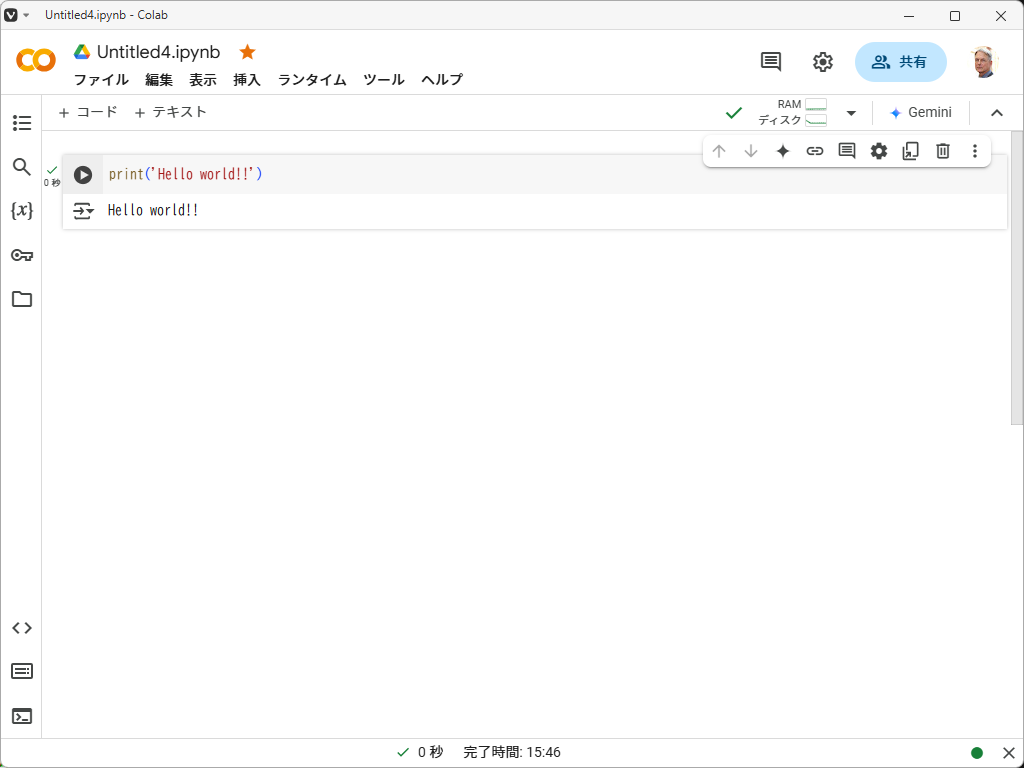Click the Gemini sparkle icon in cell toolbar
Viewport: 1024px width, 768px height.
coord(782,152)
